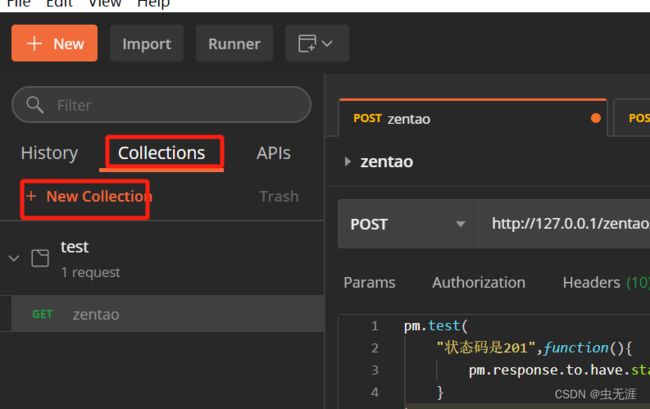Open the APIs tab
The image size is (650, 409).
coord(273,153)
